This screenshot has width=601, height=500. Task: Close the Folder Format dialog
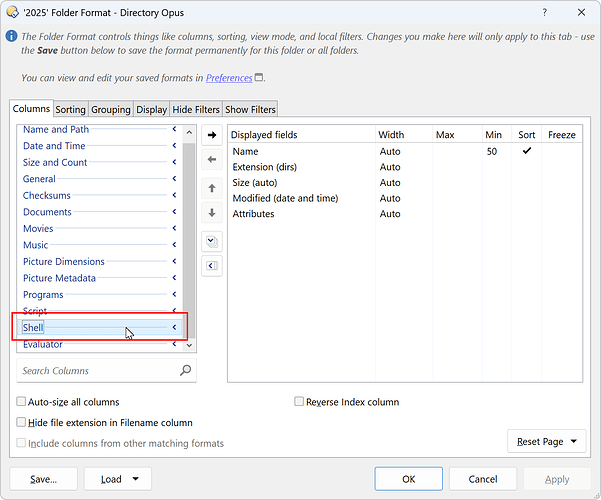581,12
